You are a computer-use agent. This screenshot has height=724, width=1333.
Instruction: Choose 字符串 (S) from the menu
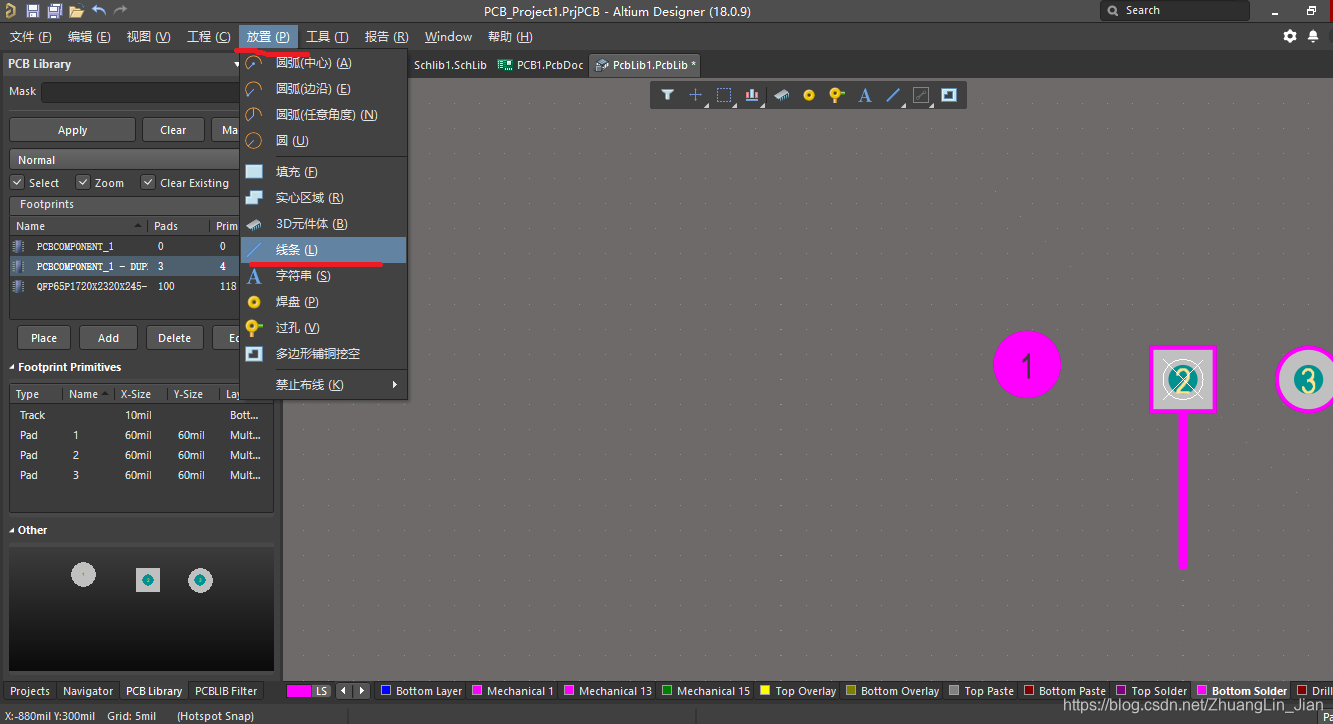[323, 276]
